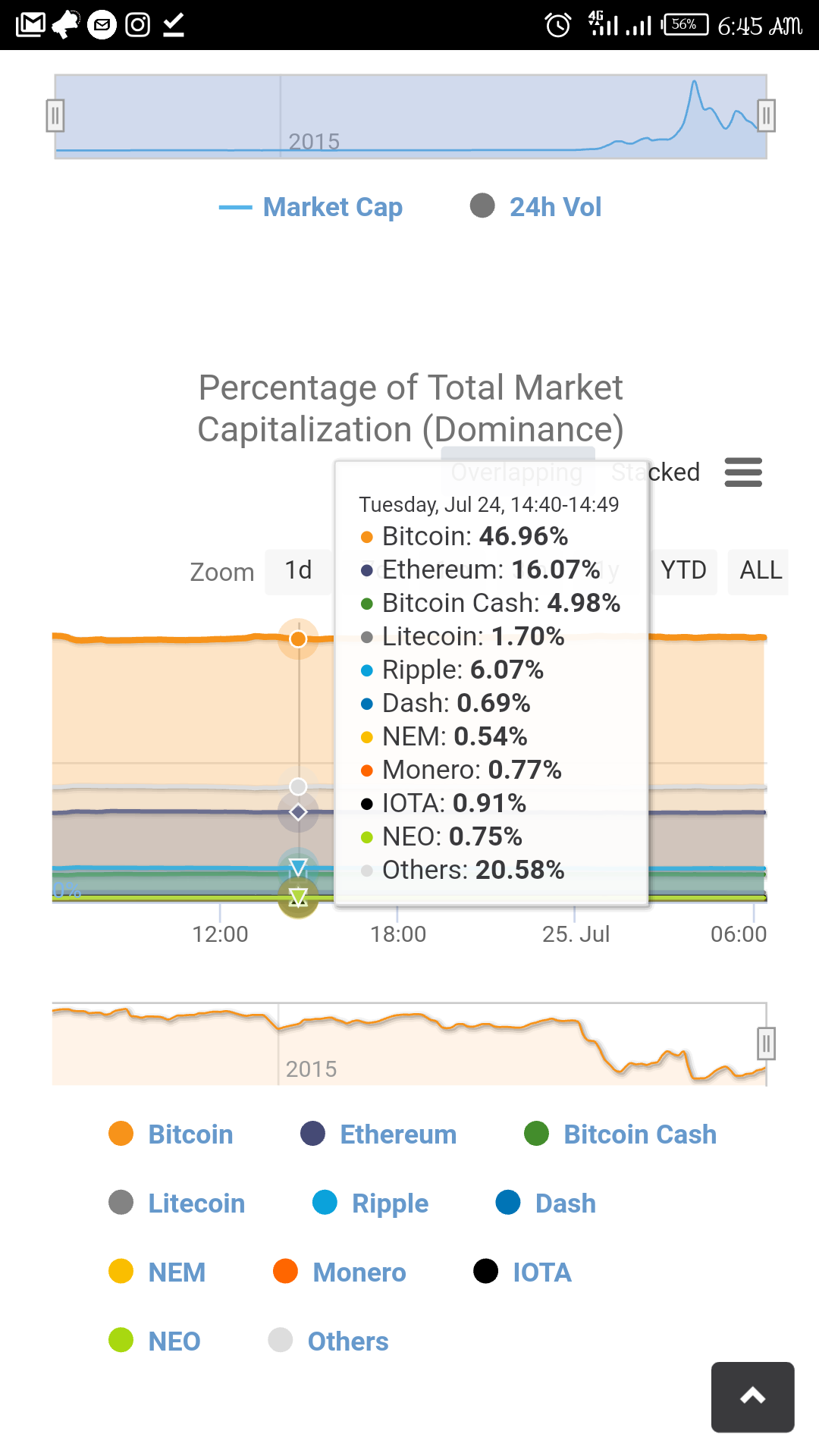Toggle Bitcoin Cash legend entry

coord(620,1134)
